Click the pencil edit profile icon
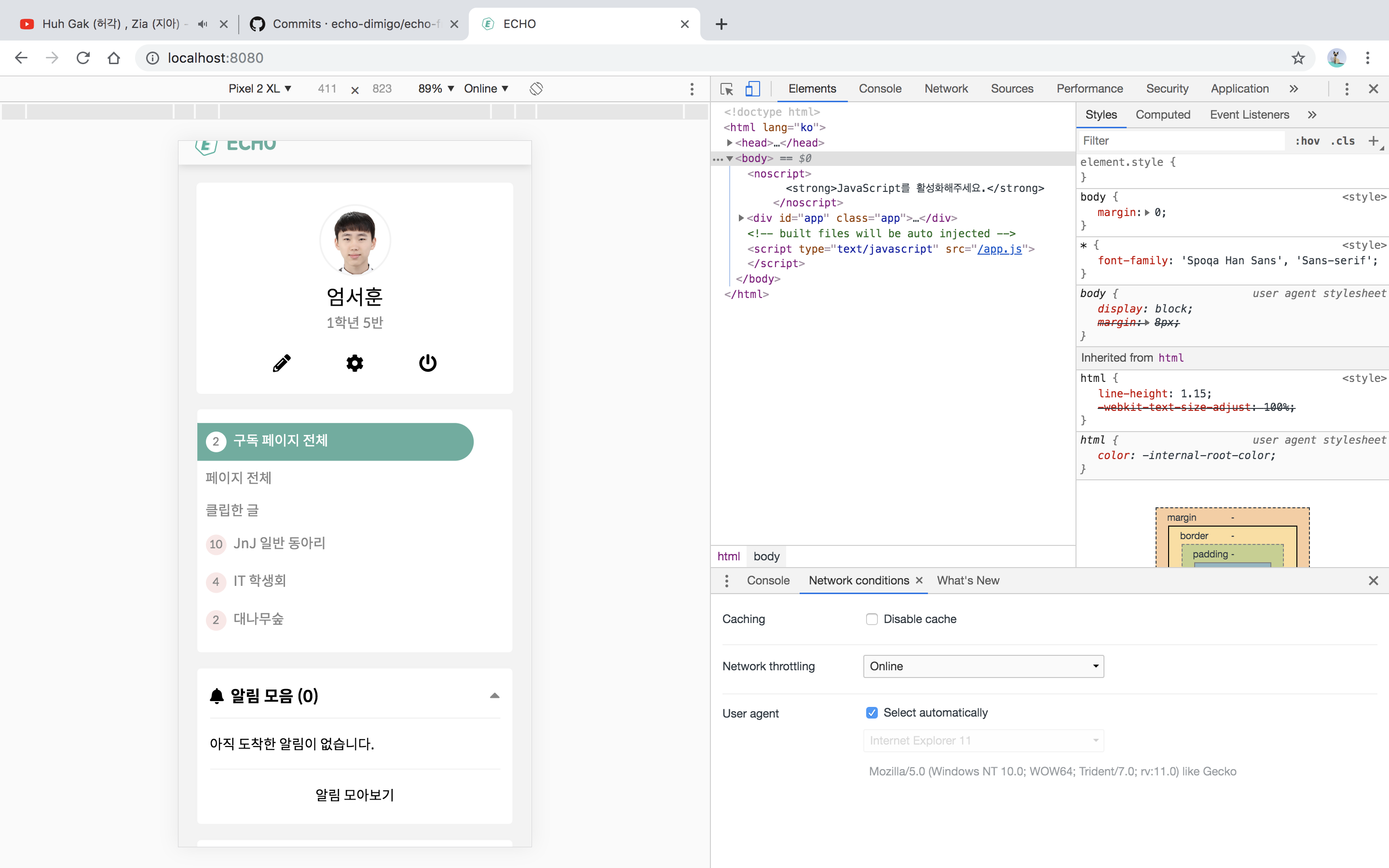Viewport: 1389px width, 868px height. pyautogui.click(x=281, y=363)
